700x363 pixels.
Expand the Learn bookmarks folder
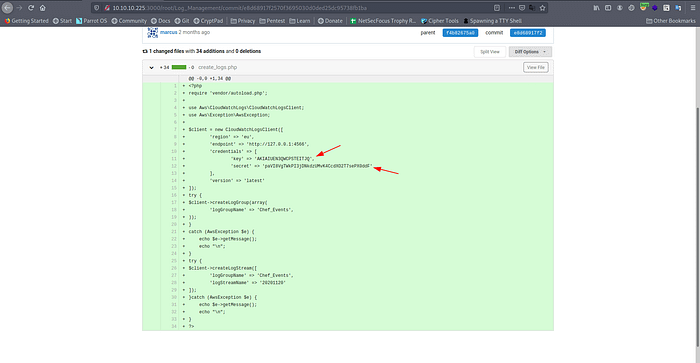pos(300,21)
